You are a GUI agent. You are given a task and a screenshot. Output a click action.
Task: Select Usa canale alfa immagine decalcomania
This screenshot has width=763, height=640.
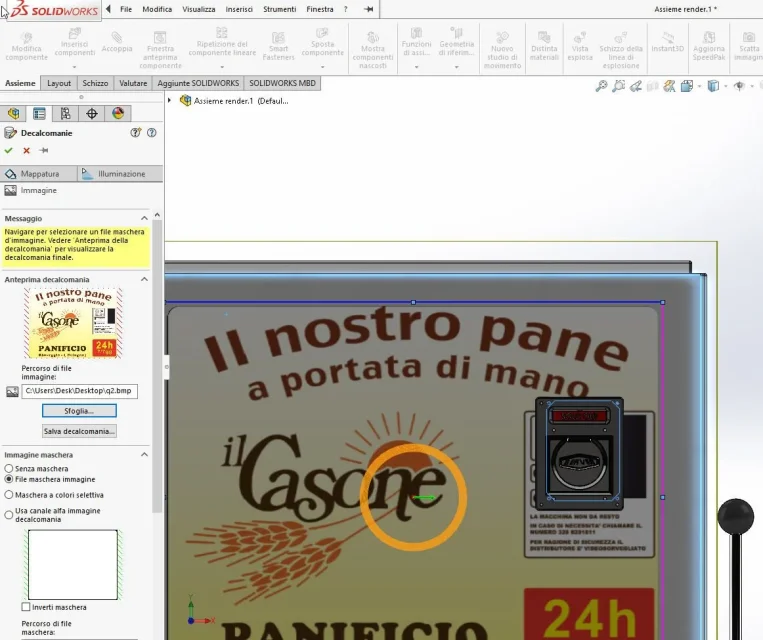click(x=9, y=514)
